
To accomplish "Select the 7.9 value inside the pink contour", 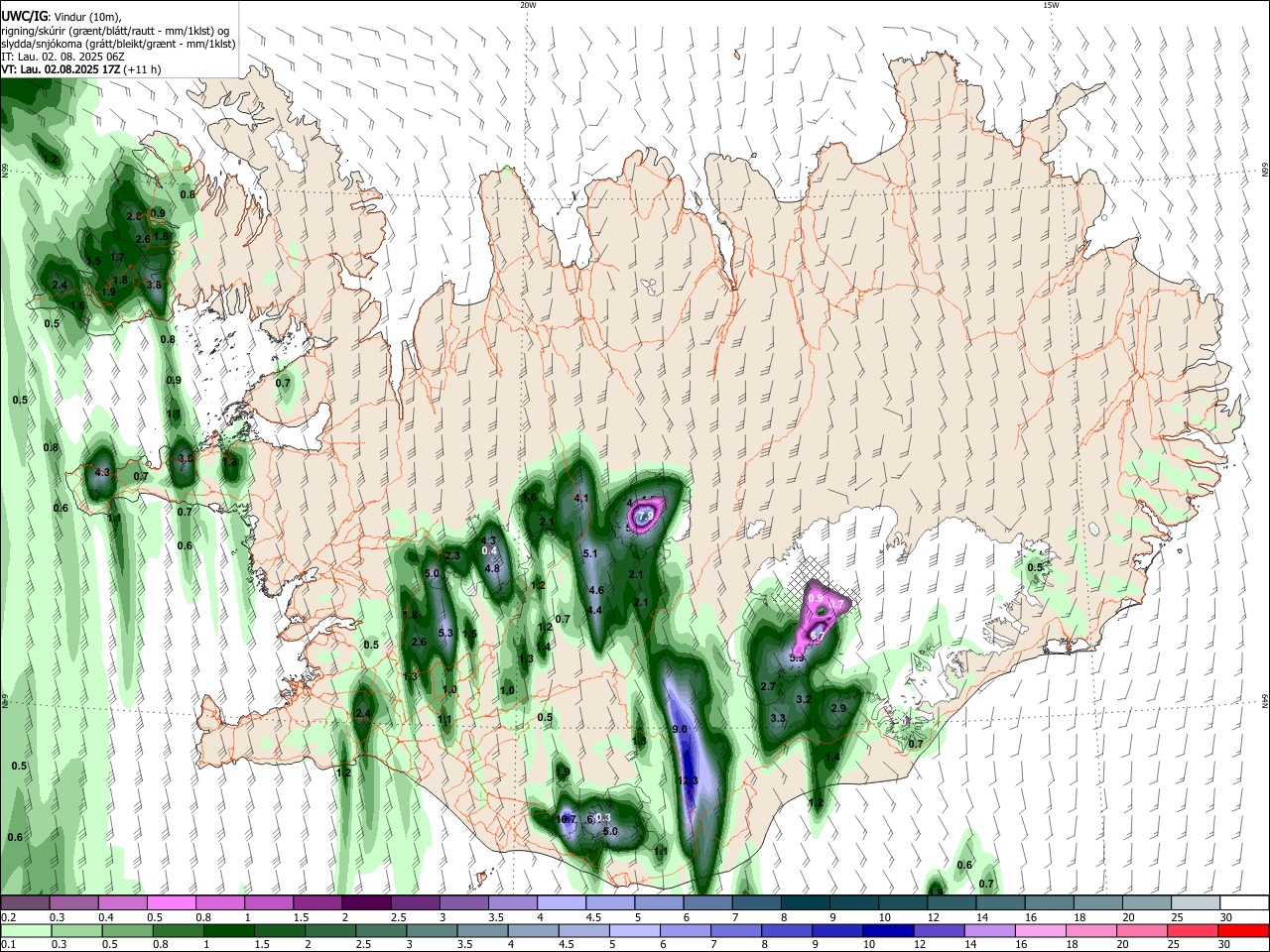I will pyautogui.click(x=646, y=516).
